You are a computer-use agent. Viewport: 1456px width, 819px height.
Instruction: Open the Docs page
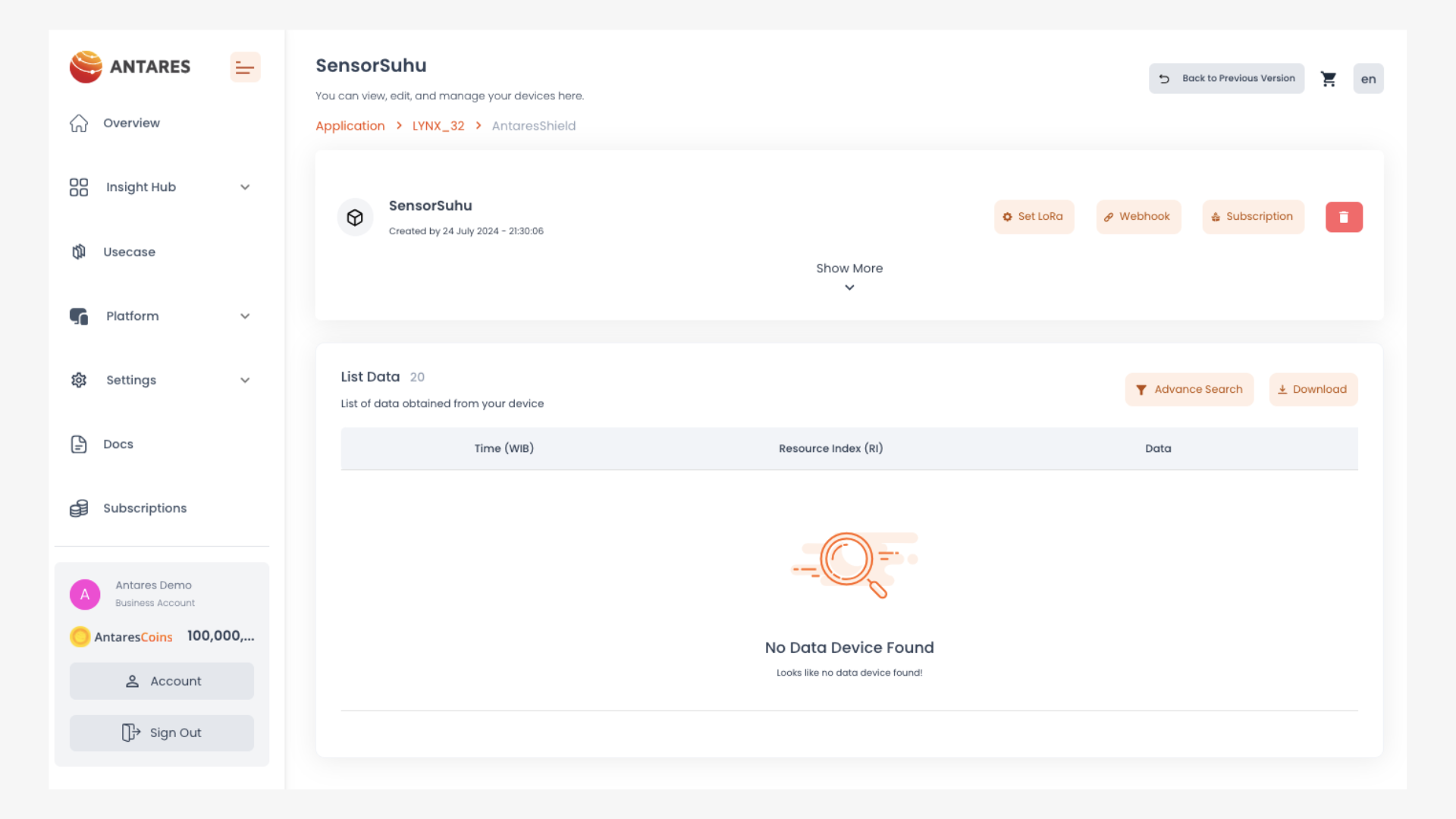point(118,444)
